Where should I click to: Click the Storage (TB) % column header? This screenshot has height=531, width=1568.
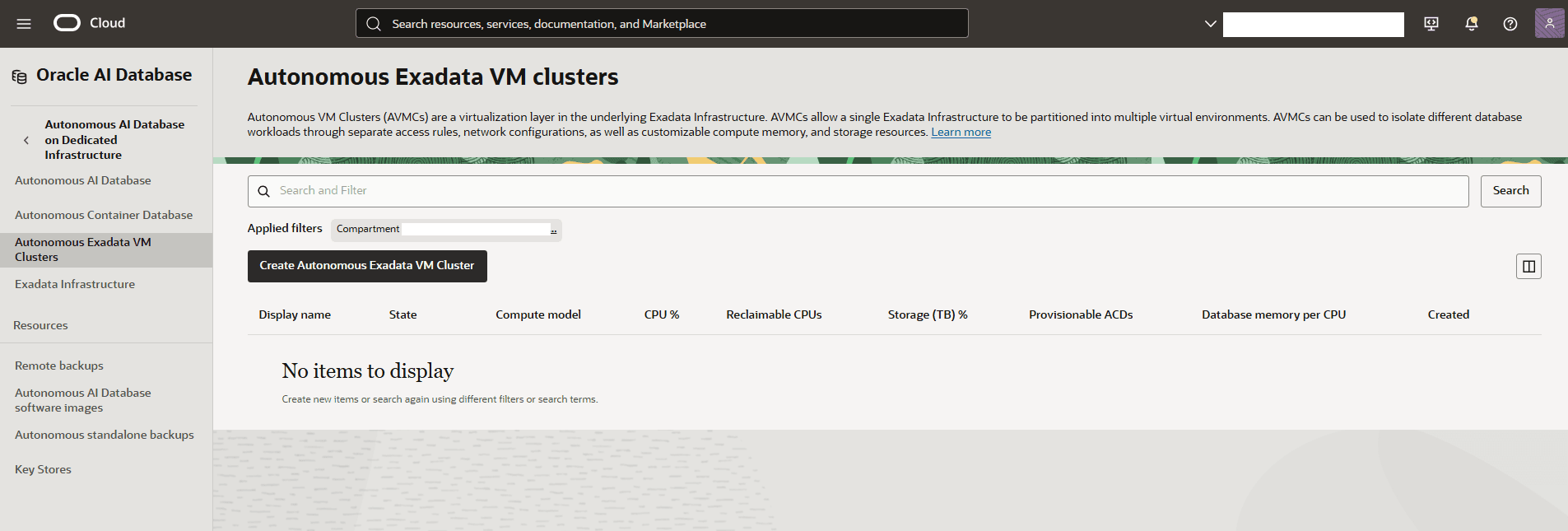[928, 314]
